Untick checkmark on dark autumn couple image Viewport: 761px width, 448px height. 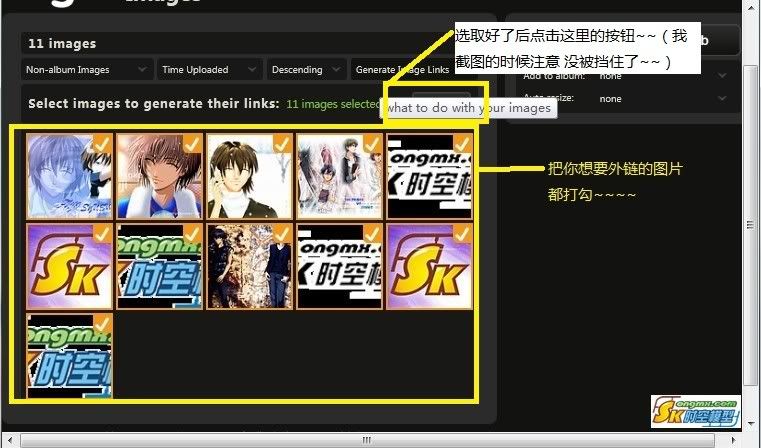[282, 234]
